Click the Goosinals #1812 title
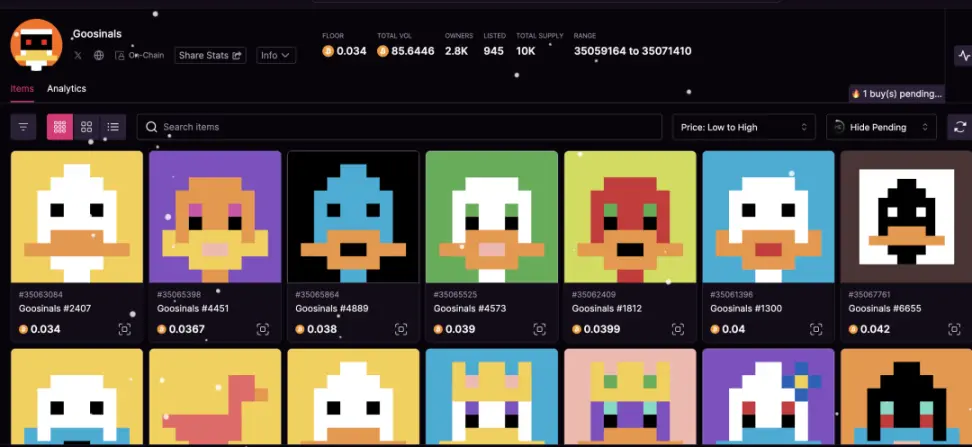972x447 pixels. point(607,309)
